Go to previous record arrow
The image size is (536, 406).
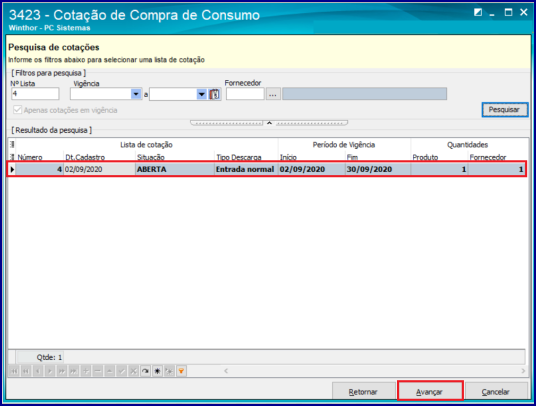click(38, 371)
